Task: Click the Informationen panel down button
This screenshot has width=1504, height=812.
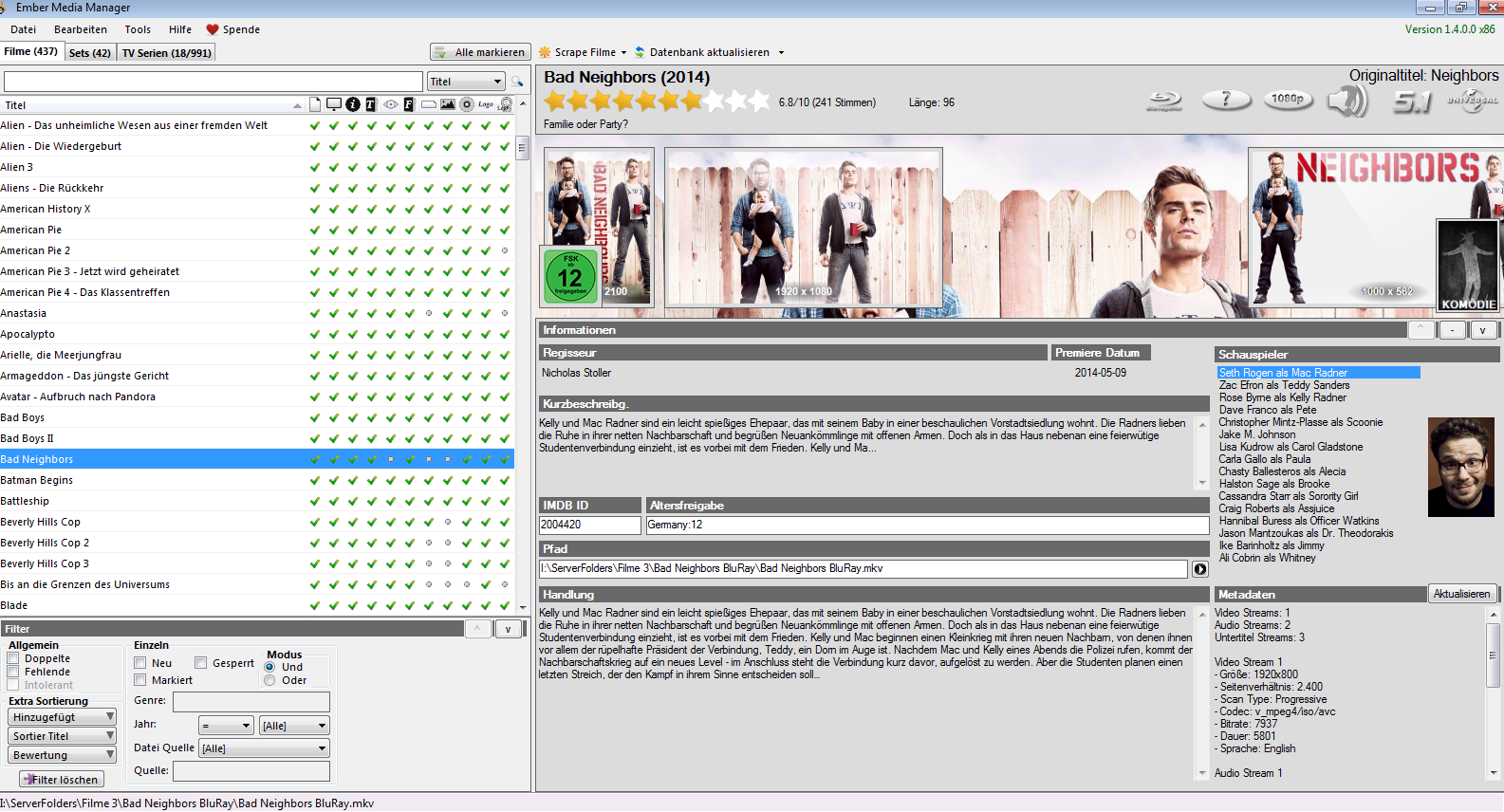Action: point(1482,330)
